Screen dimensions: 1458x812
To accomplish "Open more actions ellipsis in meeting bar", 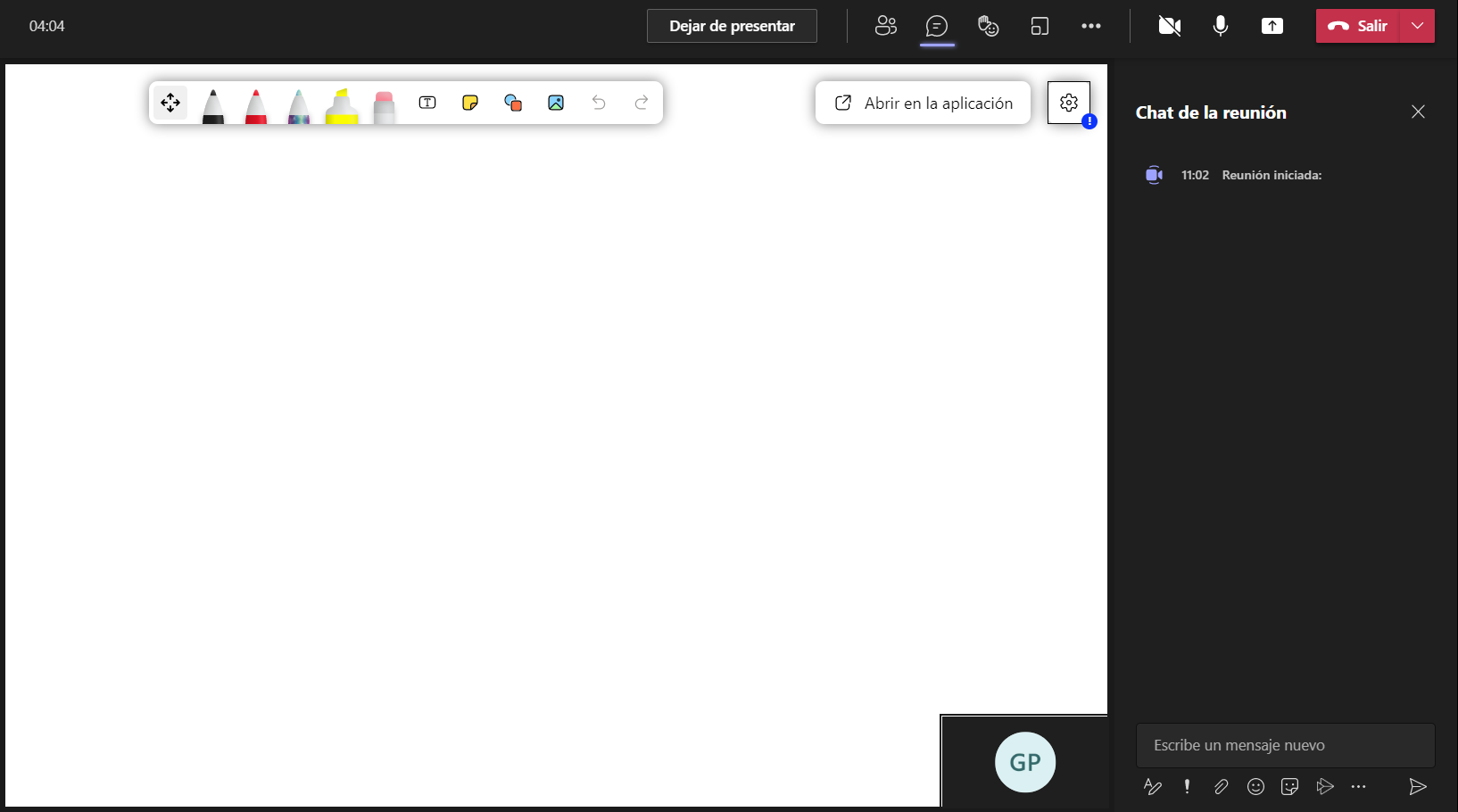I will tap(1091, 26).
